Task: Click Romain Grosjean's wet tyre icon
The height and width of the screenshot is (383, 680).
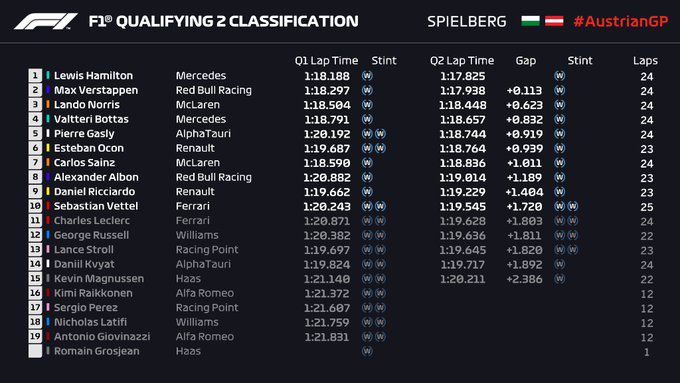Action: [367, 351]
